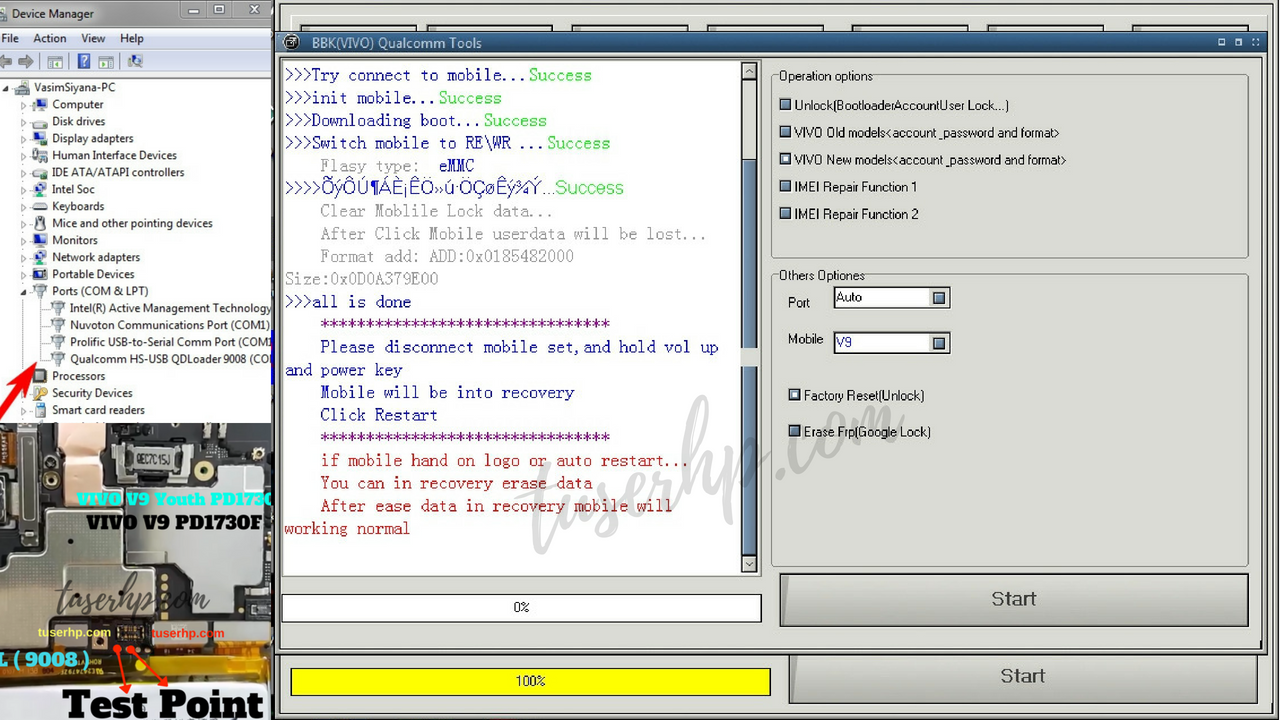Expand the Keyboards tree node
This screenshot has height=720, width=1280.
[24, 207]
